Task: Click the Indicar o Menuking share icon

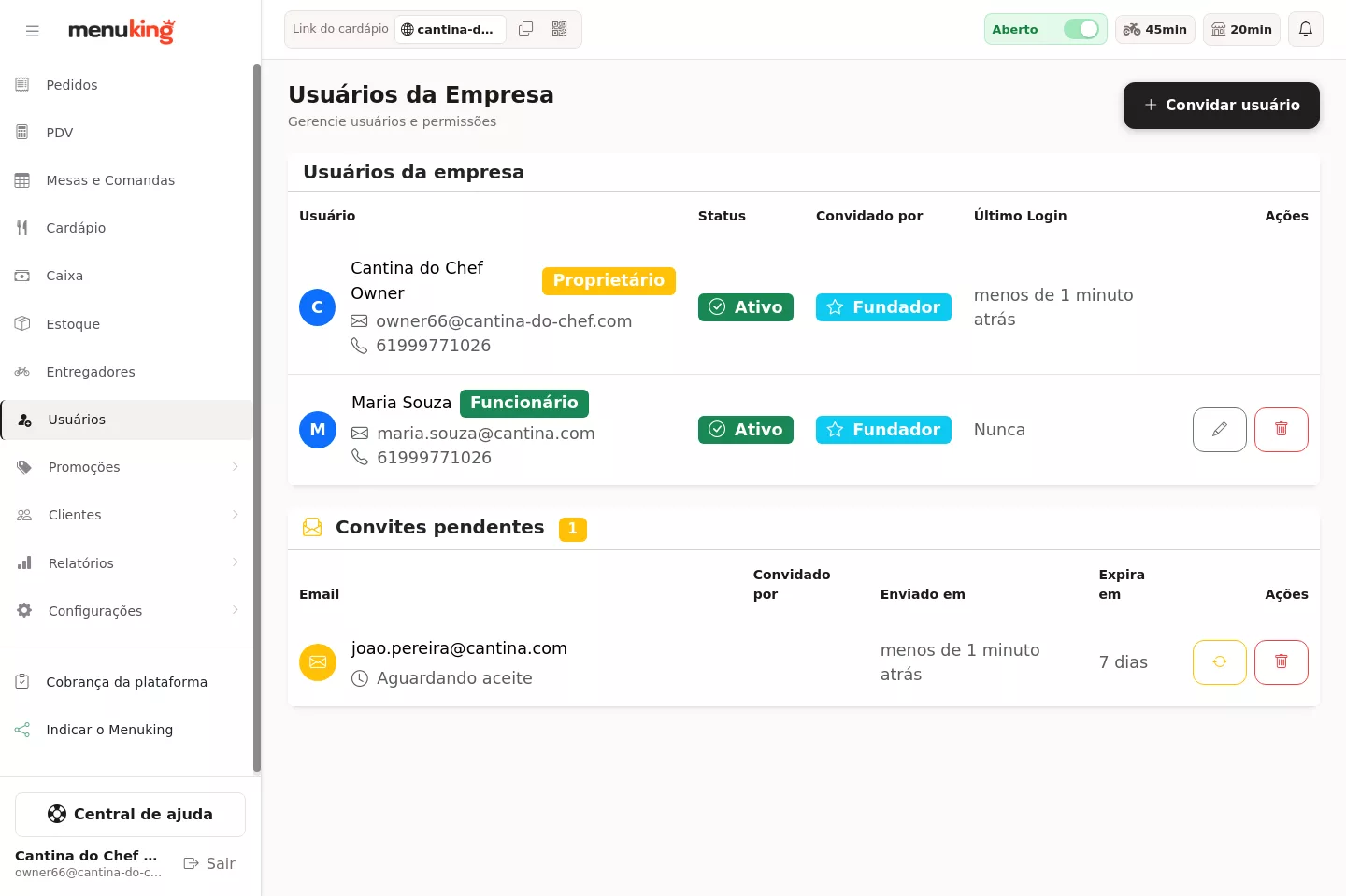Action: click(x=22, y=730)
